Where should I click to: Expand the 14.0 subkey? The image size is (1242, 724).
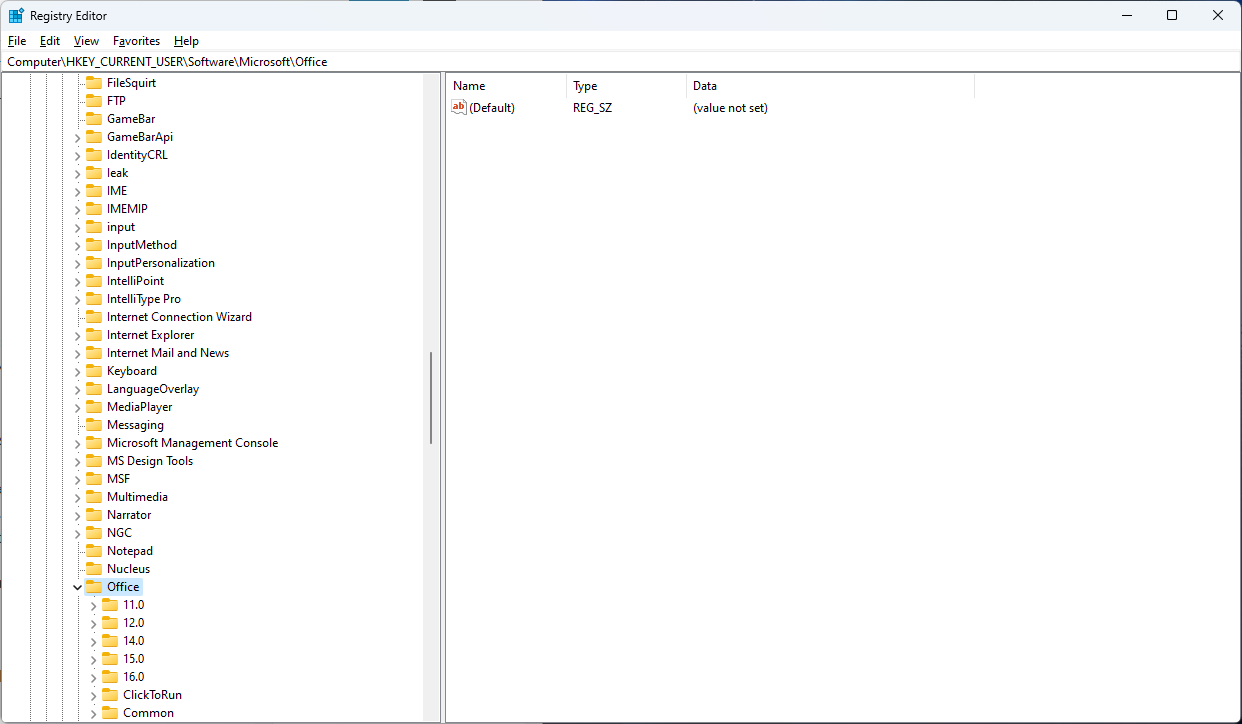click(94, 641)
